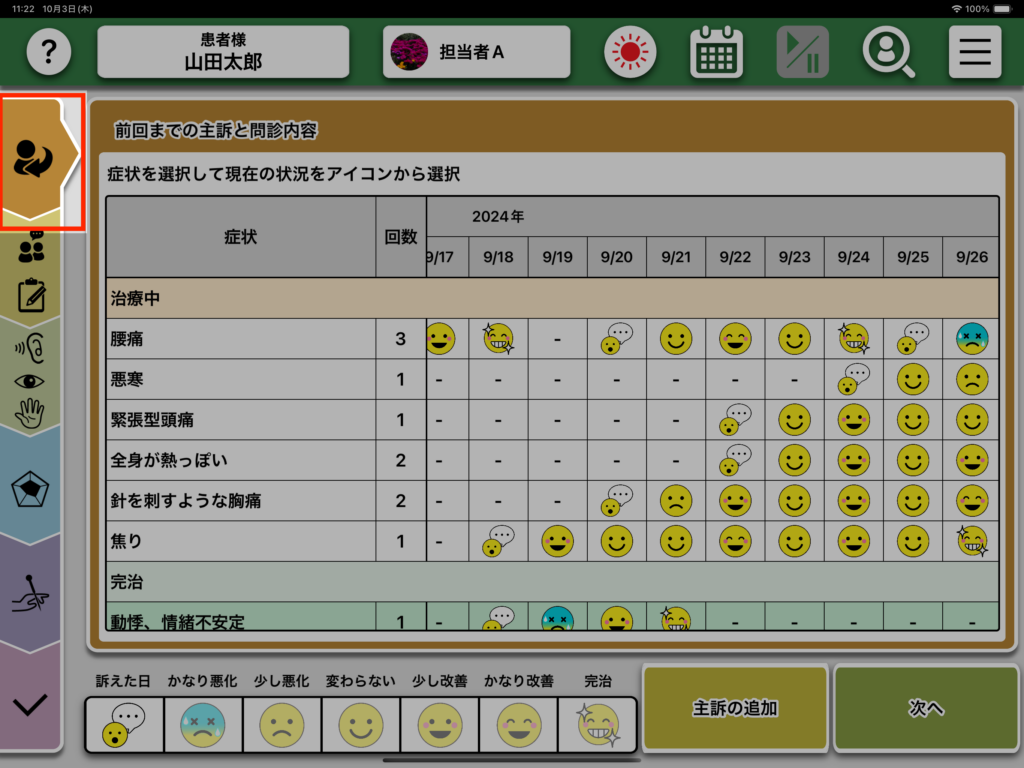Open the hamburger menu

click(x=974, y=52)
